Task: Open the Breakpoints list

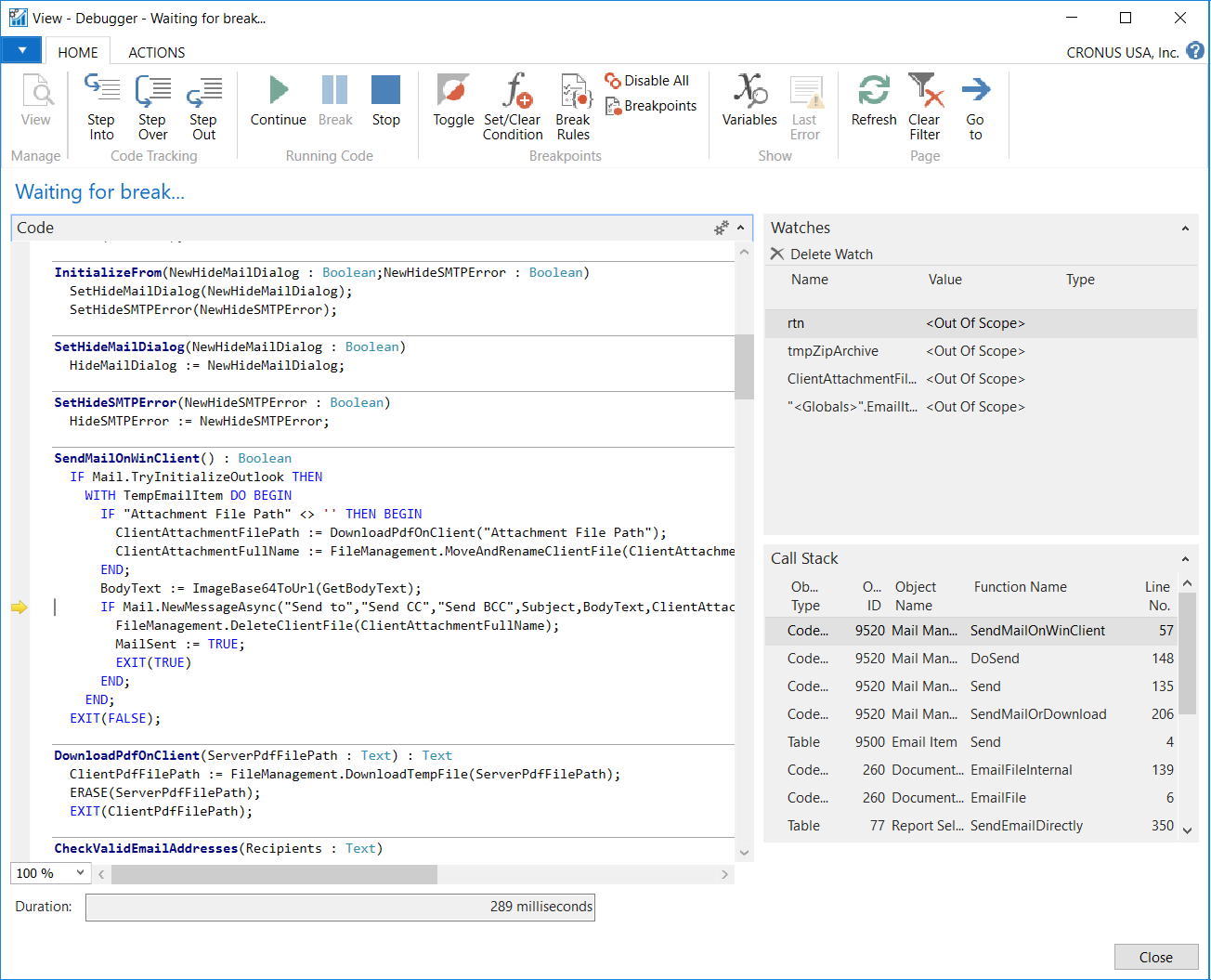Action: point(651,106)
